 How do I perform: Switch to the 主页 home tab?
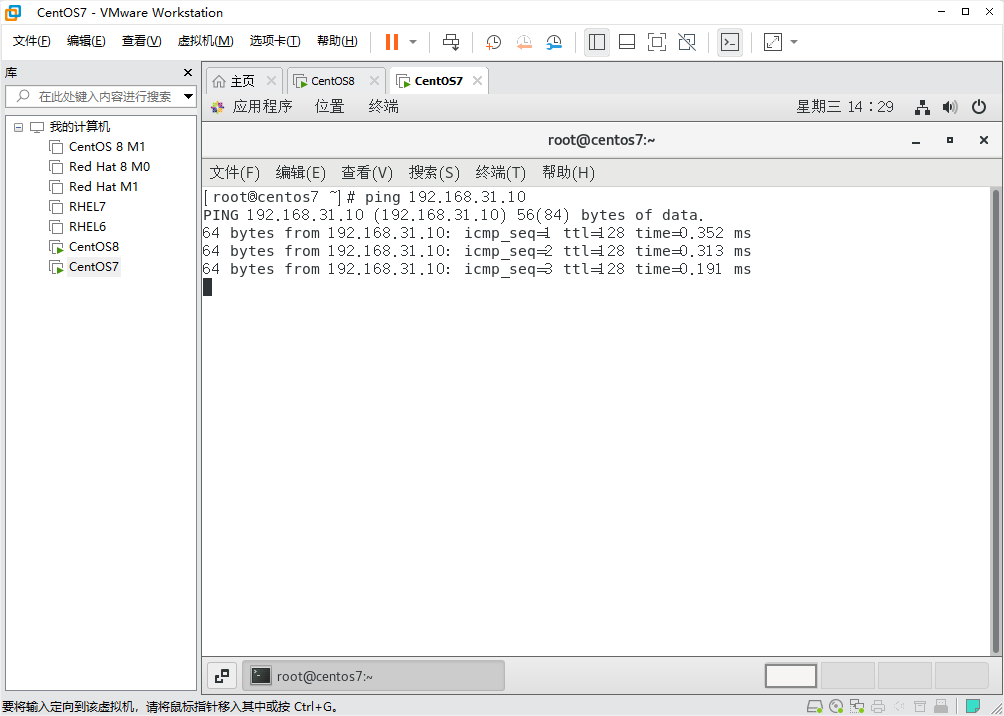pos(243,81)
